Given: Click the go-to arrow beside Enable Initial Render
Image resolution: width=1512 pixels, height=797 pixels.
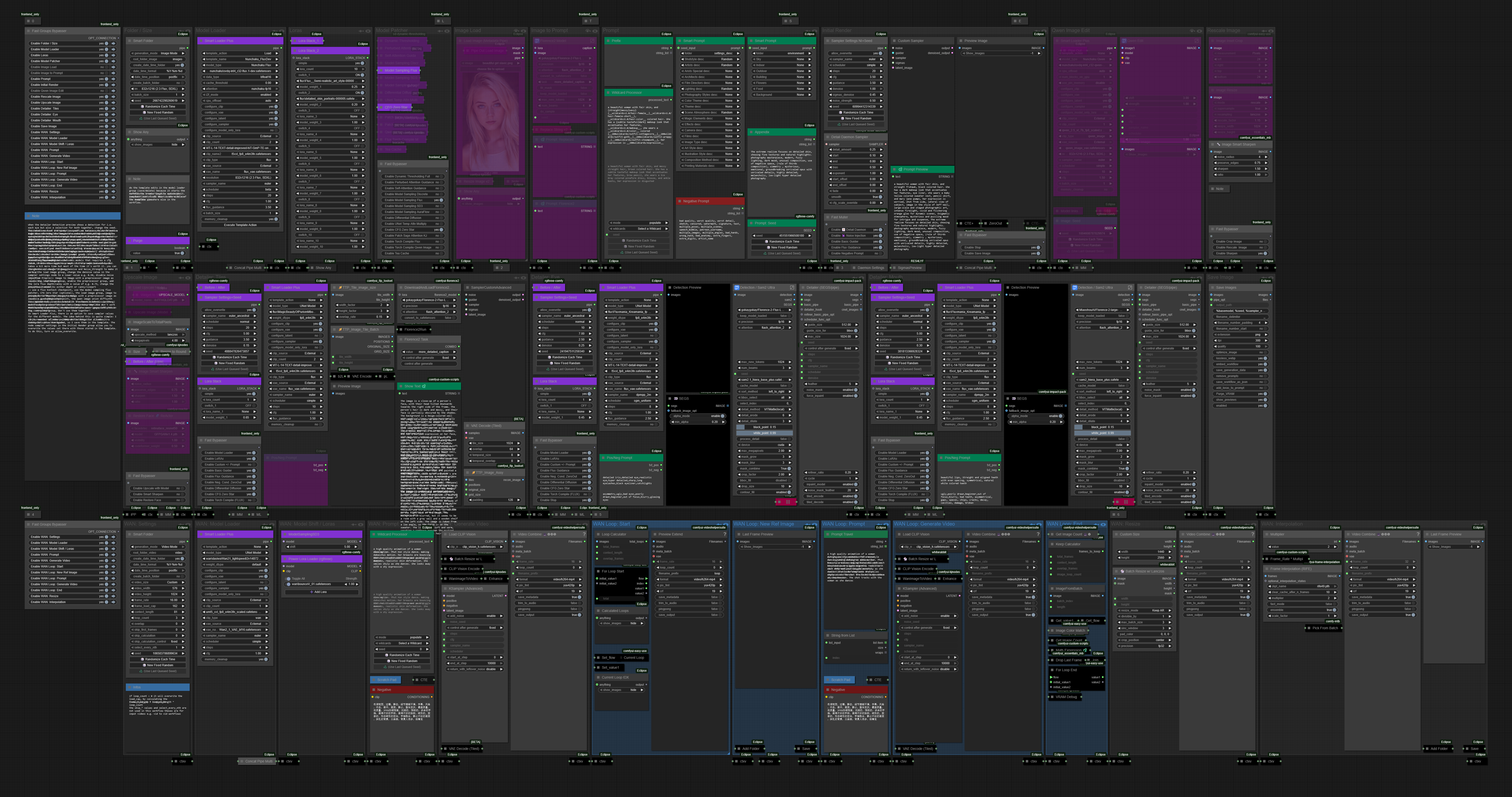Looking at the screenshot, I should point(113,85).
